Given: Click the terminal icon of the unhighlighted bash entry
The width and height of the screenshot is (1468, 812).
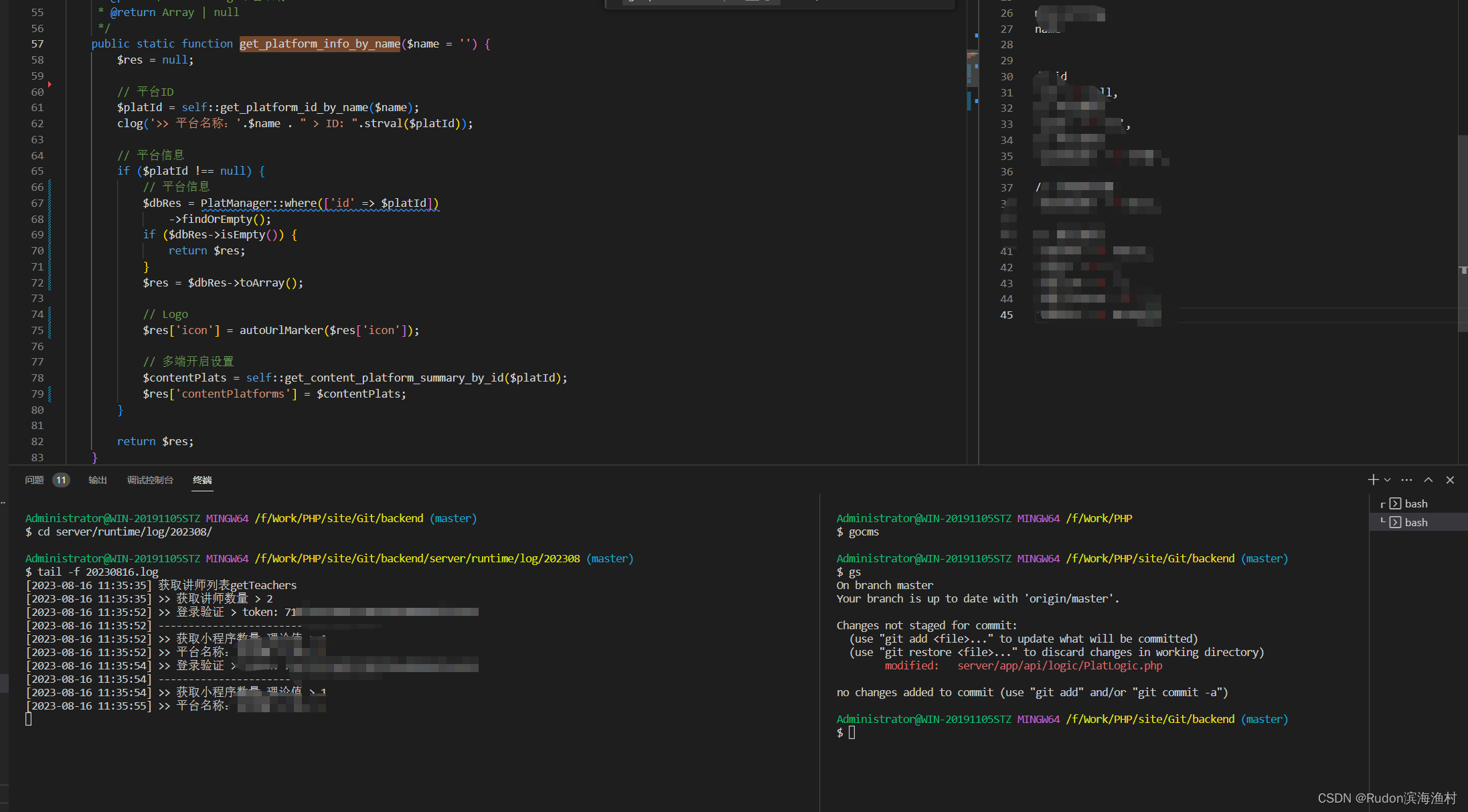Looking at the screenshot, I should click(x=1395, y=504).
